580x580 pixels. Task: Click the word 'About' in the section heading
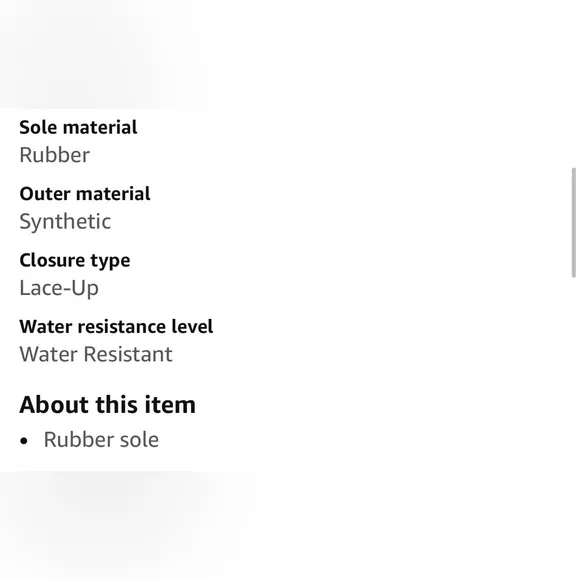(x=54, y=405)
